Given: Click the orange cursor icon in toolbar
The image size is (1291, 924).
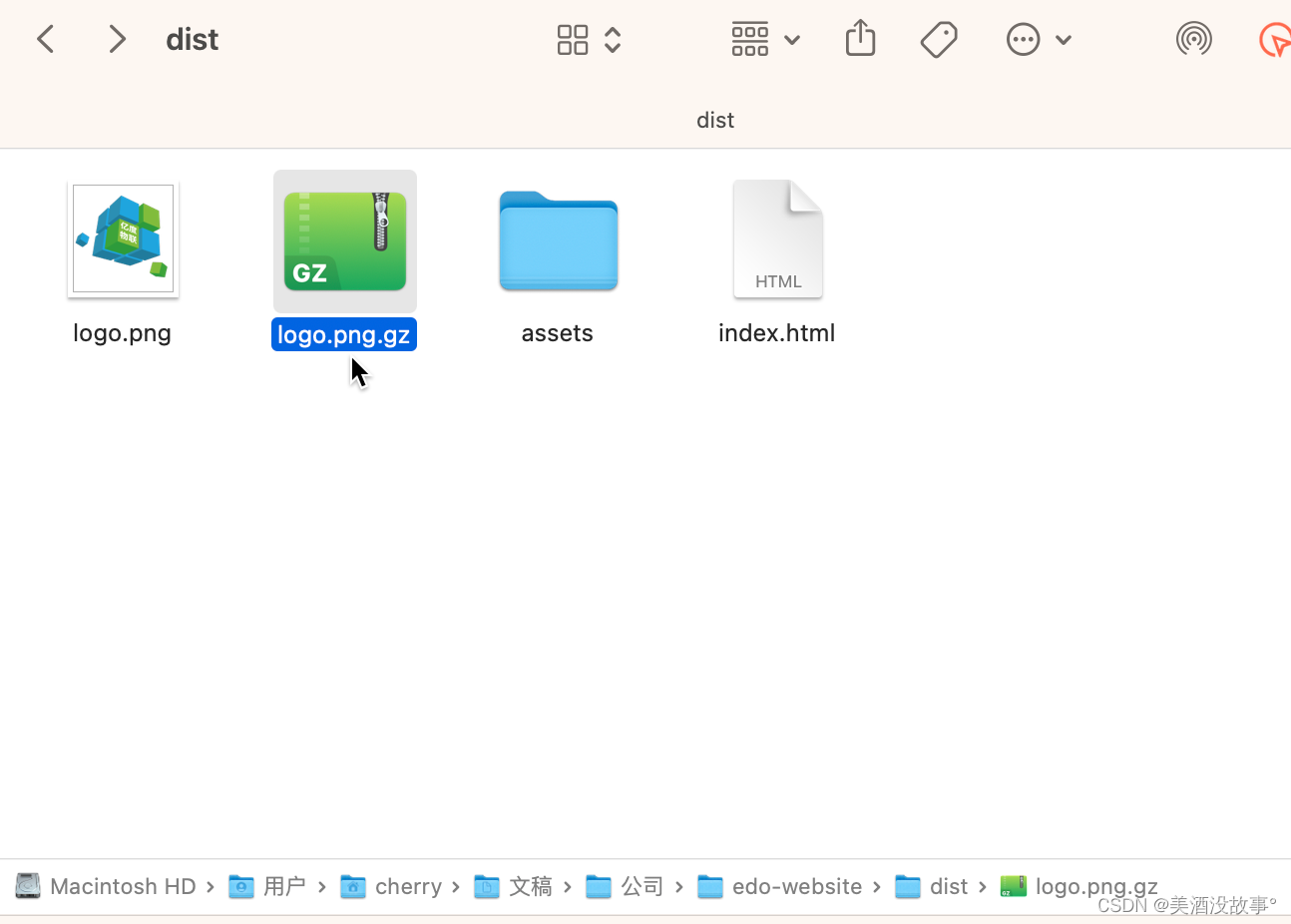Looking at the screenshot, I should (x=1275, y=40).
